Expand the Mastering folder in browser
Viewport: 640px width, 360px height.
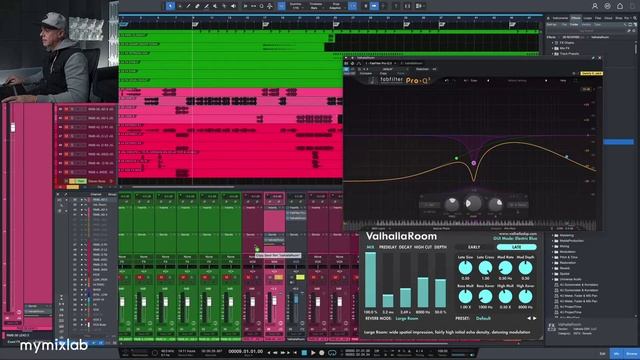(x=553, y=236)
